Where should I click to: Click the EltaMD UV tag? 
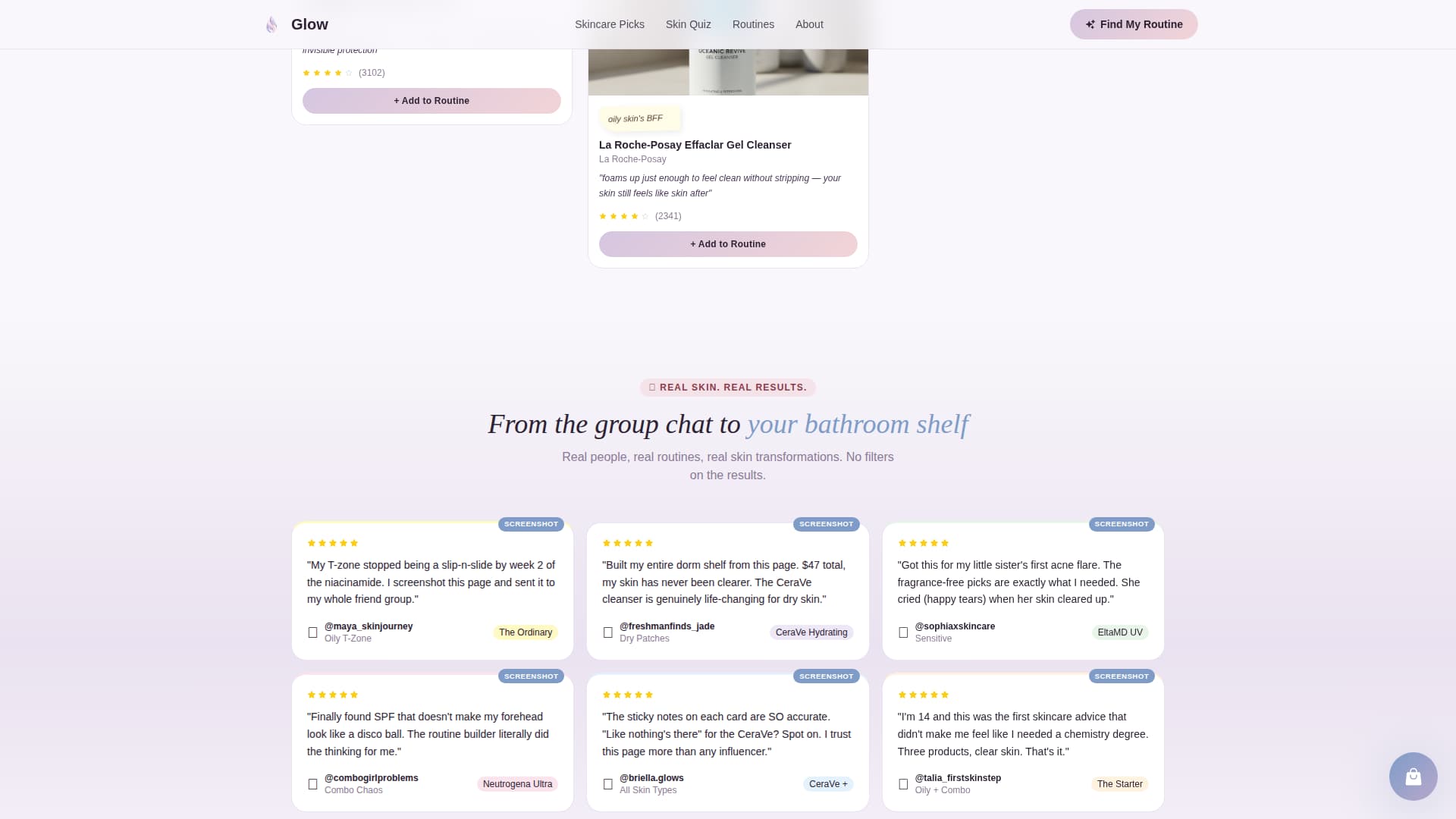pyautogui.click(x=1119, y=632)
